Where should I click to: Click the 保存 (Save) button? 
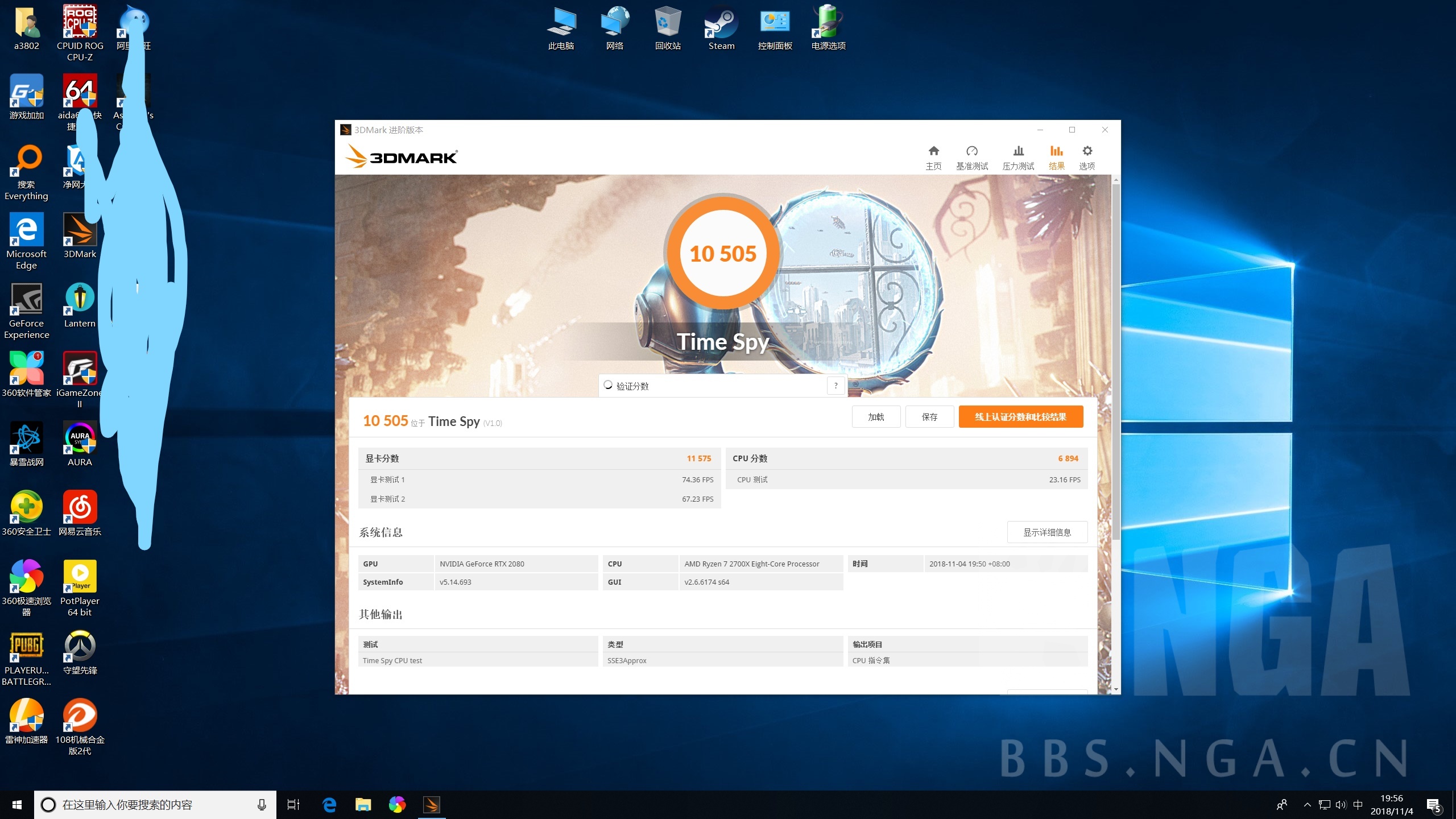[929, 417]
